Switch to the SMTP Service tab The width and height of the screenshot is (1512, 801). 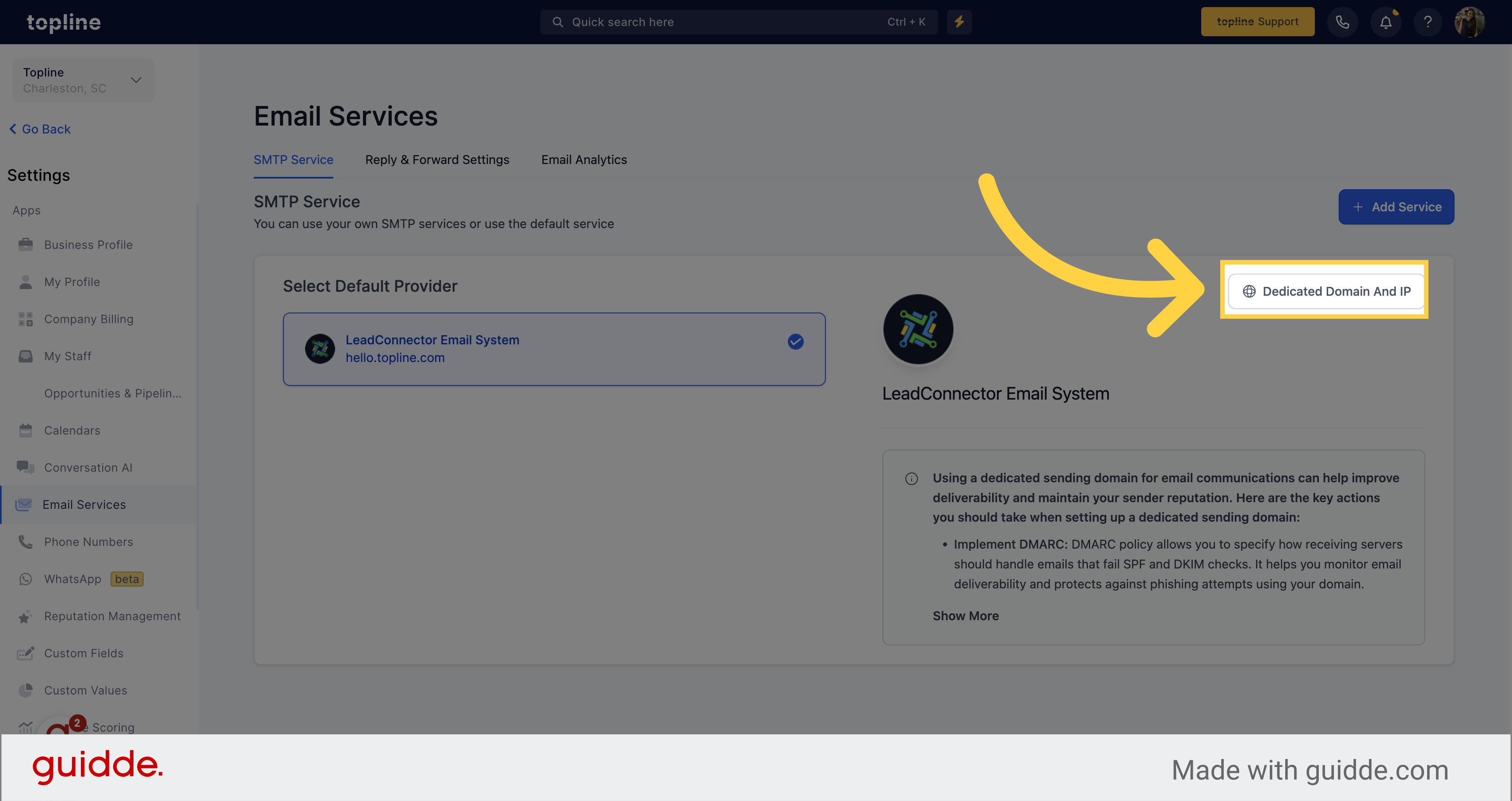[293, 160]
